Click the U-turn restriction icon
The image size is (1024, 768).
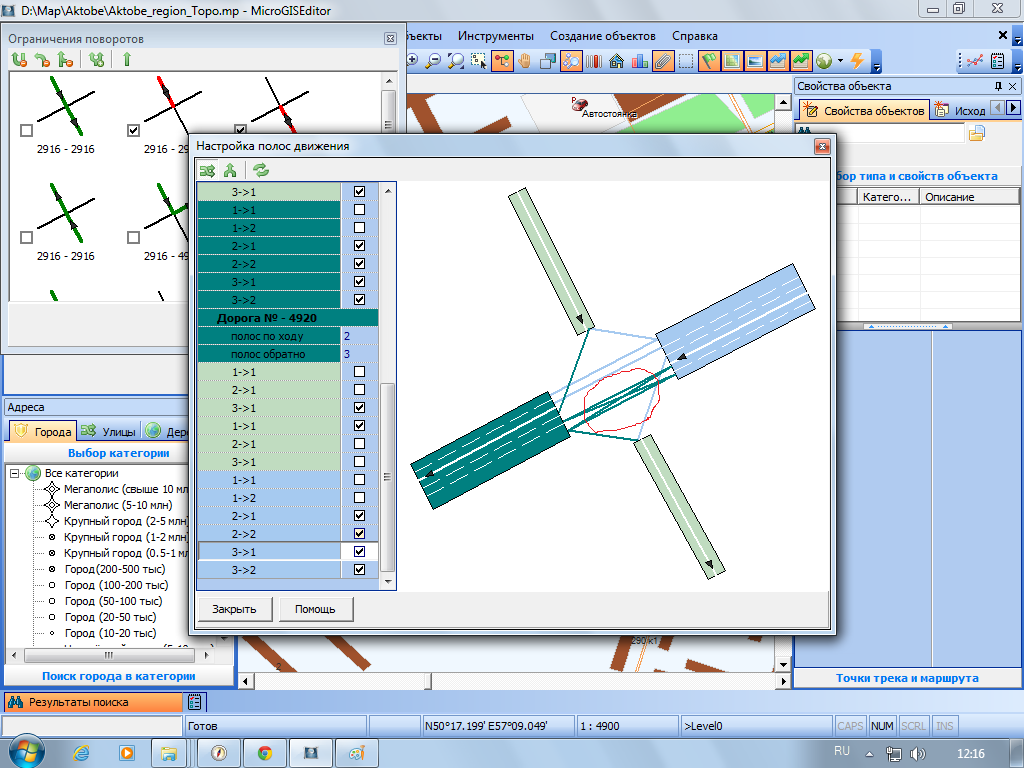[x=19, y=60]
